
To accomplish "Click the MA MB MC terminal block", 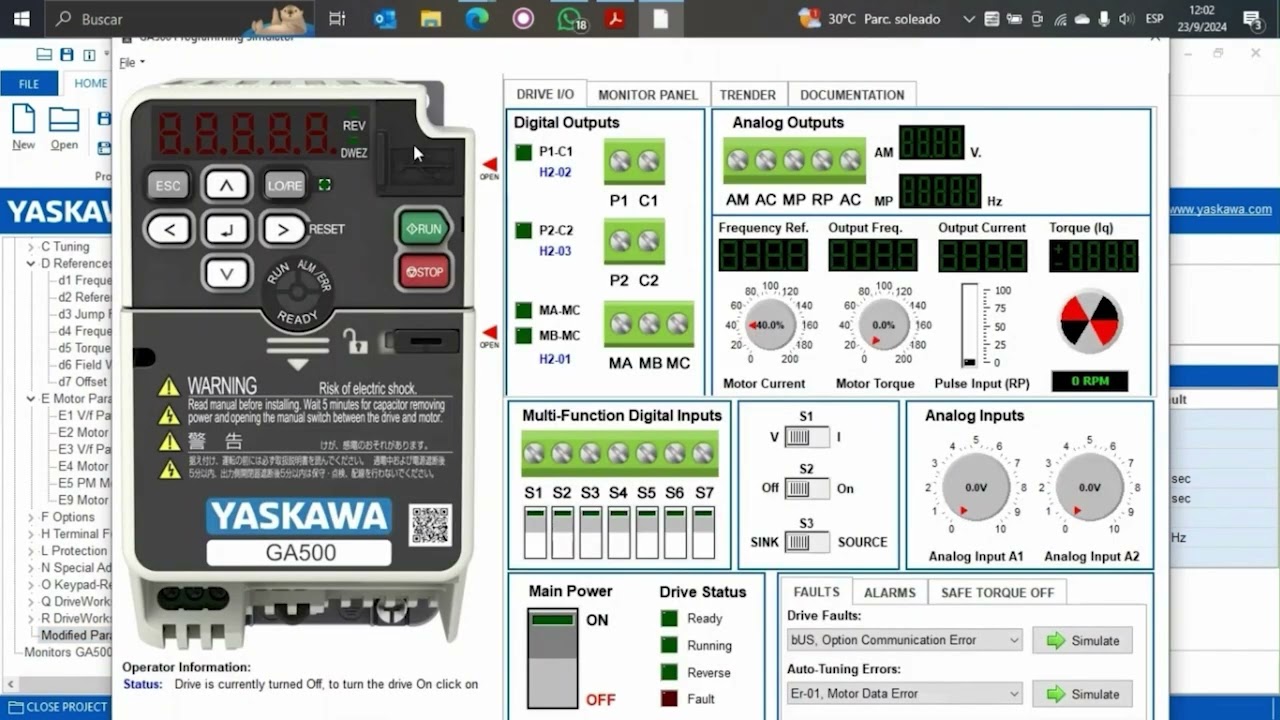I will (649, 324).
